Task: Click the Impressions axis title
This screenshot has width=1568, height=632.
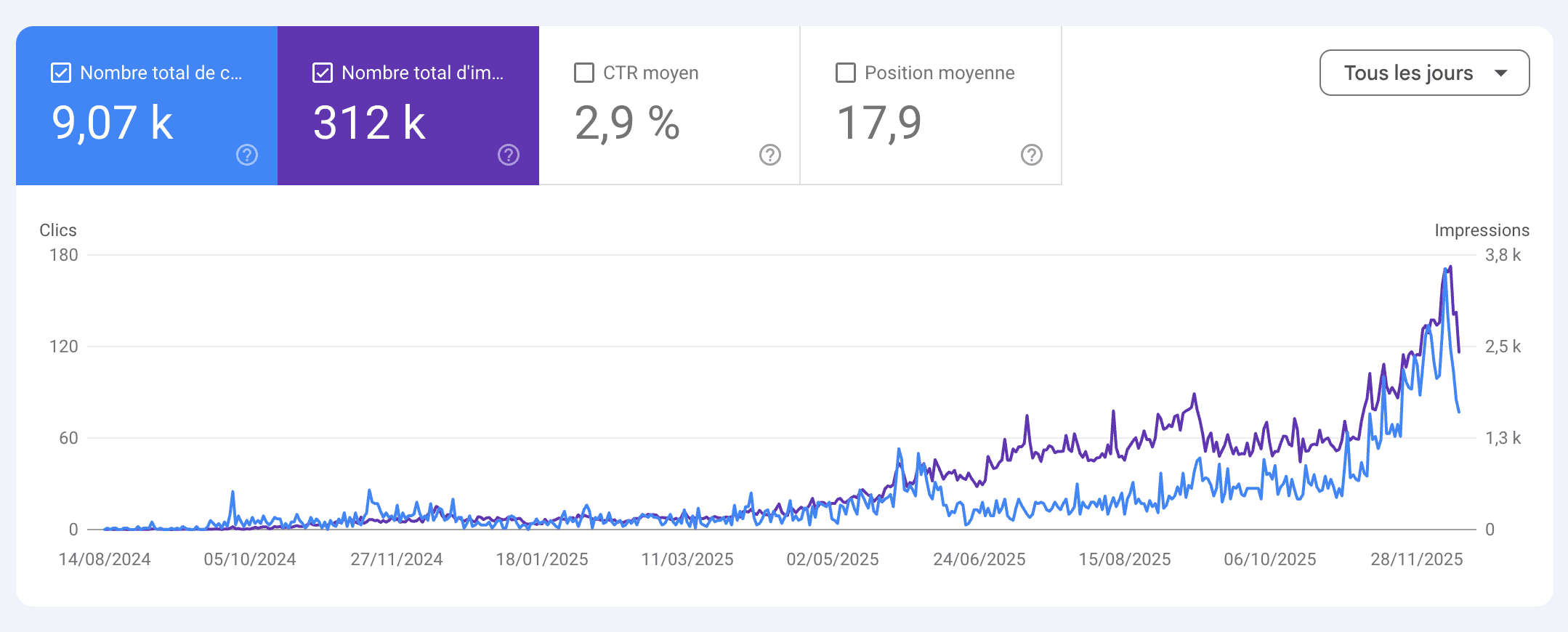Action: point(1482,230)
